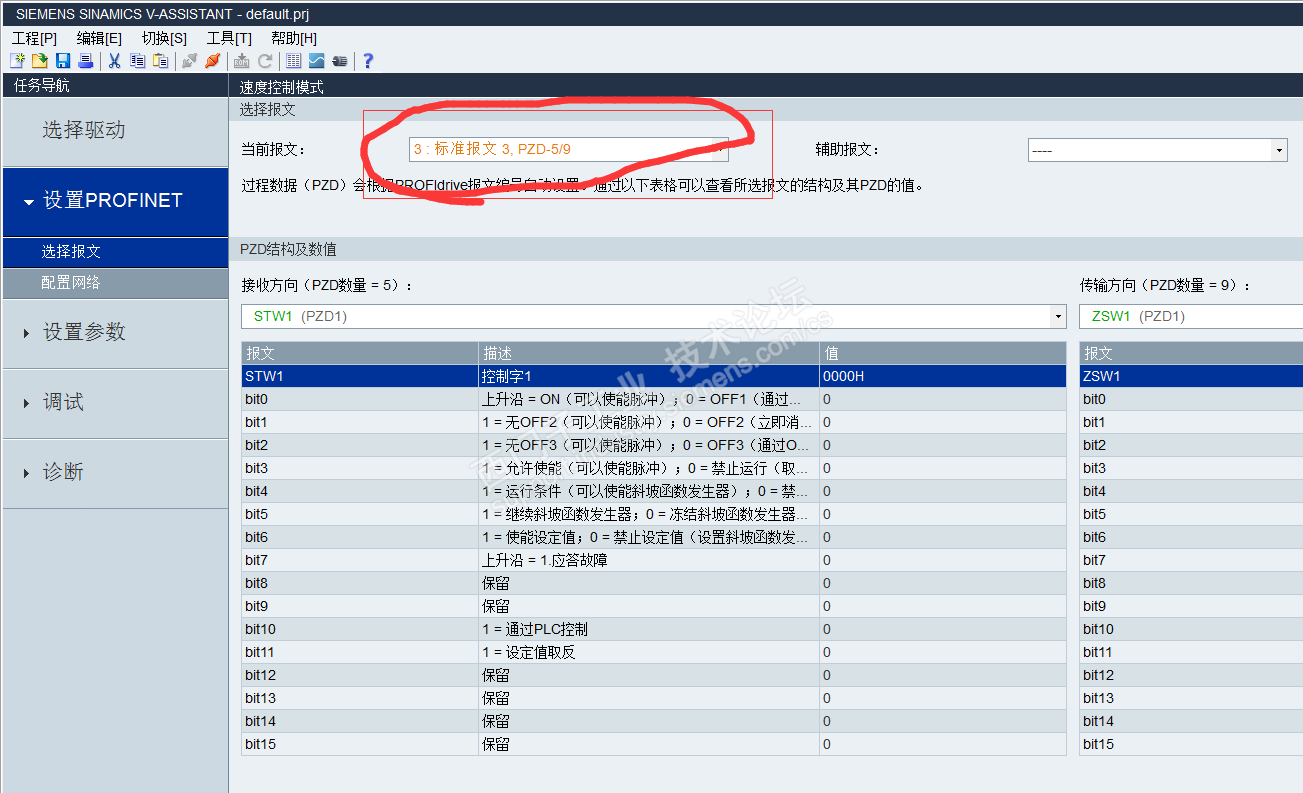Click the 描述 column header
This screenshot has height=793, width=1303.
coord(649,353)
